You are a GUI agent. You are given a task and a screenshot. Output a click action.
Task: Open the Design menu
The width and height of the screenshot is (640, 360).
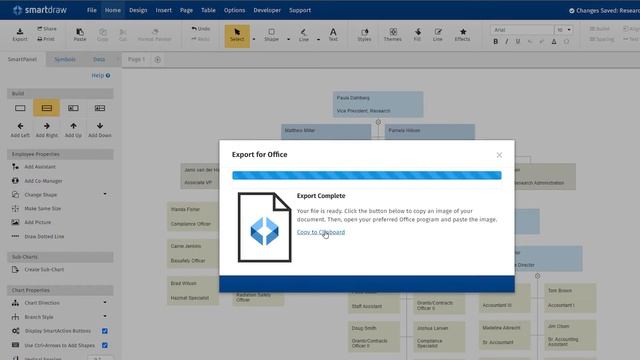[x=138, y=10]
